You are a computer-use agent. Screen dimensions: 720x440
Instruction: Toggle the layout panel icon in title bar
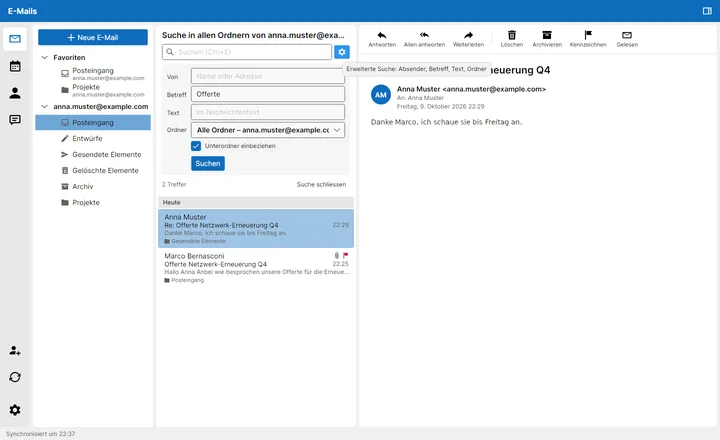point(707,11)
